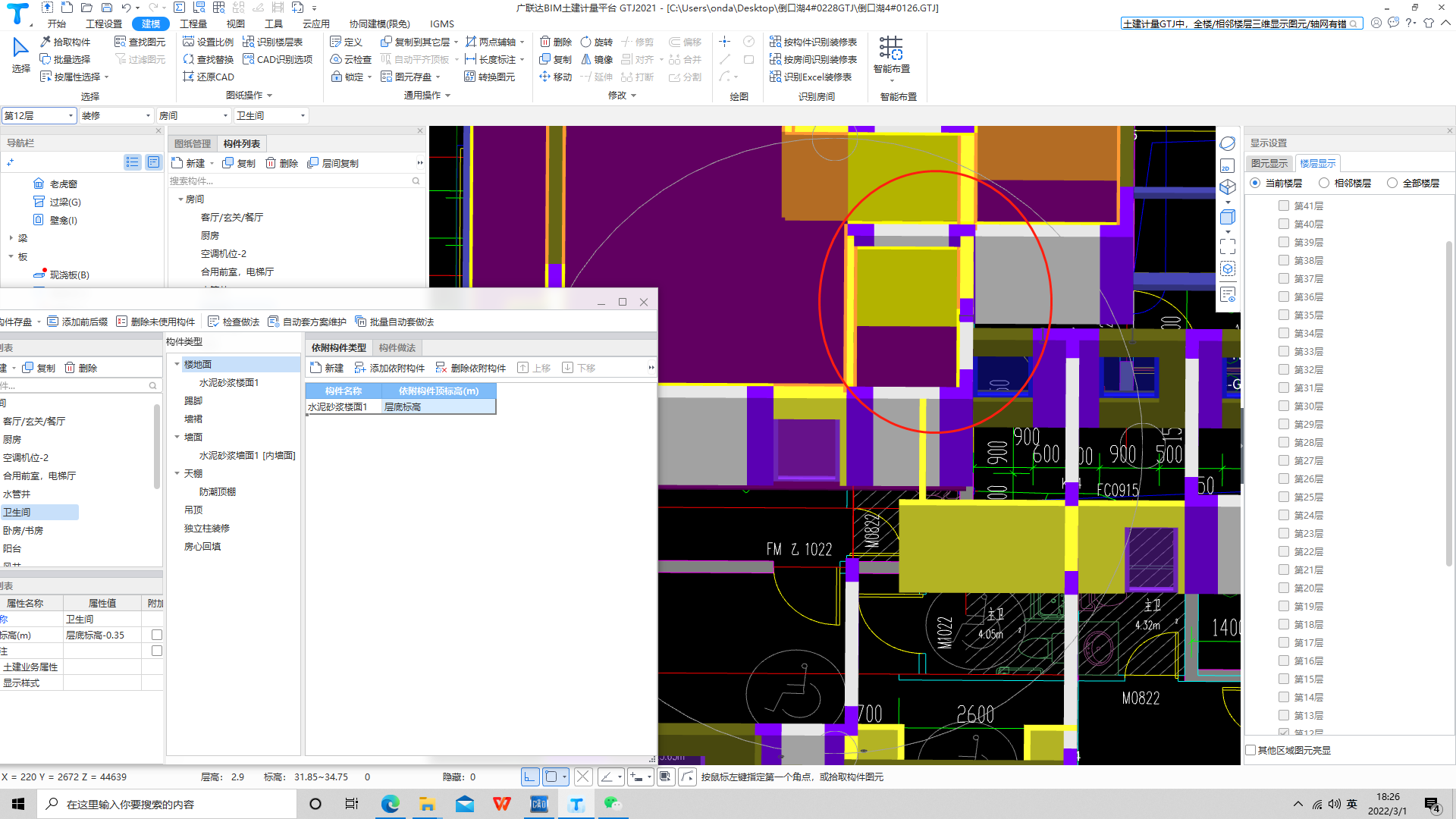This screenshot has height=819, width=1456.
Task: Open Microsoft Edge from taskbar
Action: [390, 804]
